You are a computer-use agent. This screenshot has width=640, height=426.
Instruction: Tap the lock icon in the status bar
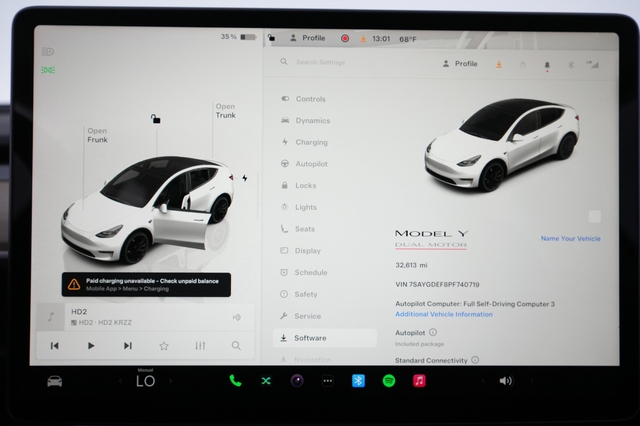pos(271,38)
